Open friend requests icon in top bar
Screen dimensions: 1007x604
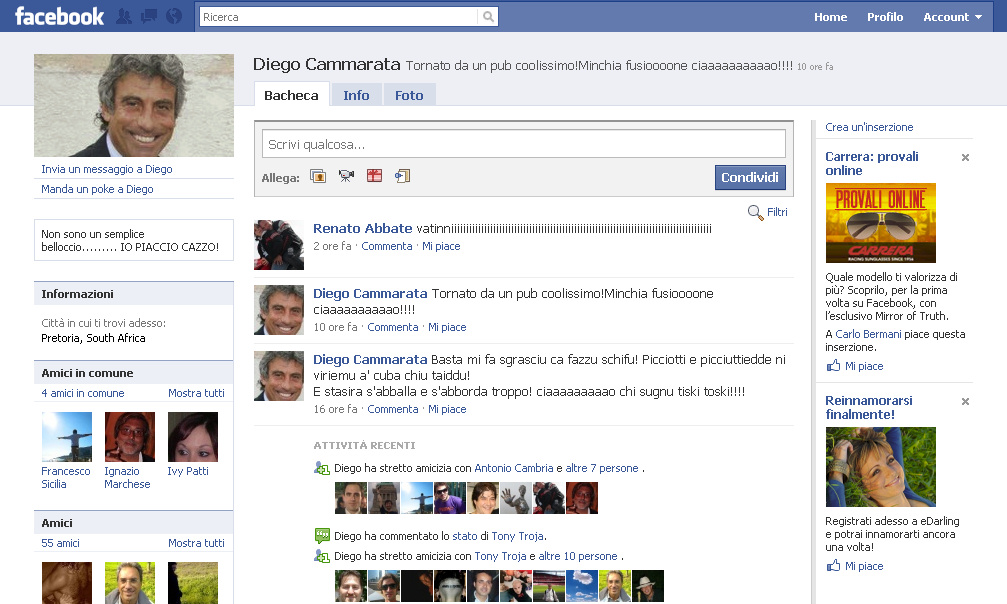(x=124, y=17)
